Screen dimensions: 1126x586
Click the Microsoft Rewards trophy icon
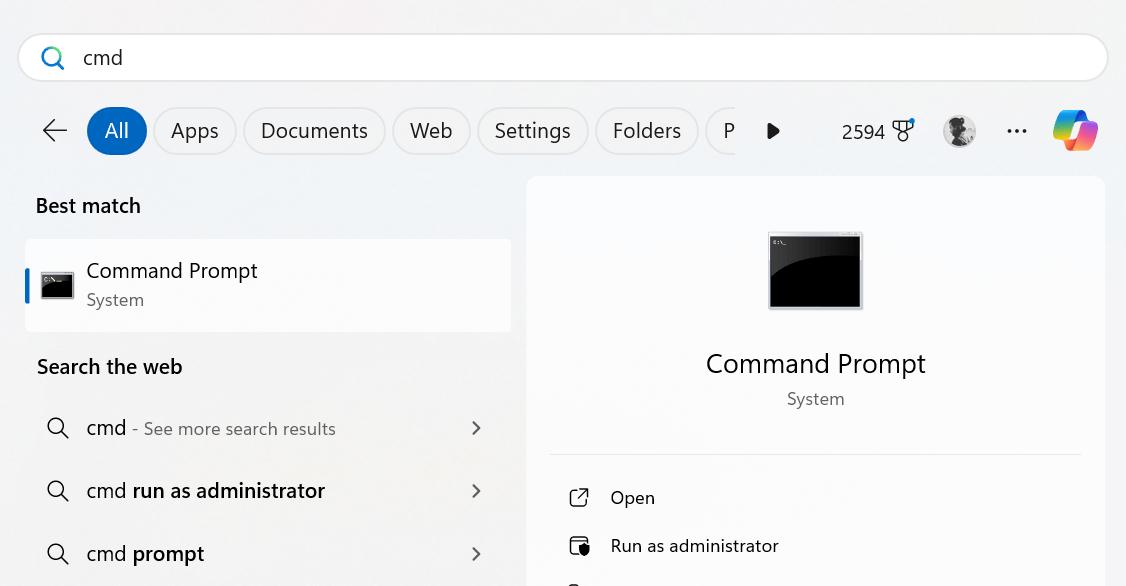(x=902, y=130)
